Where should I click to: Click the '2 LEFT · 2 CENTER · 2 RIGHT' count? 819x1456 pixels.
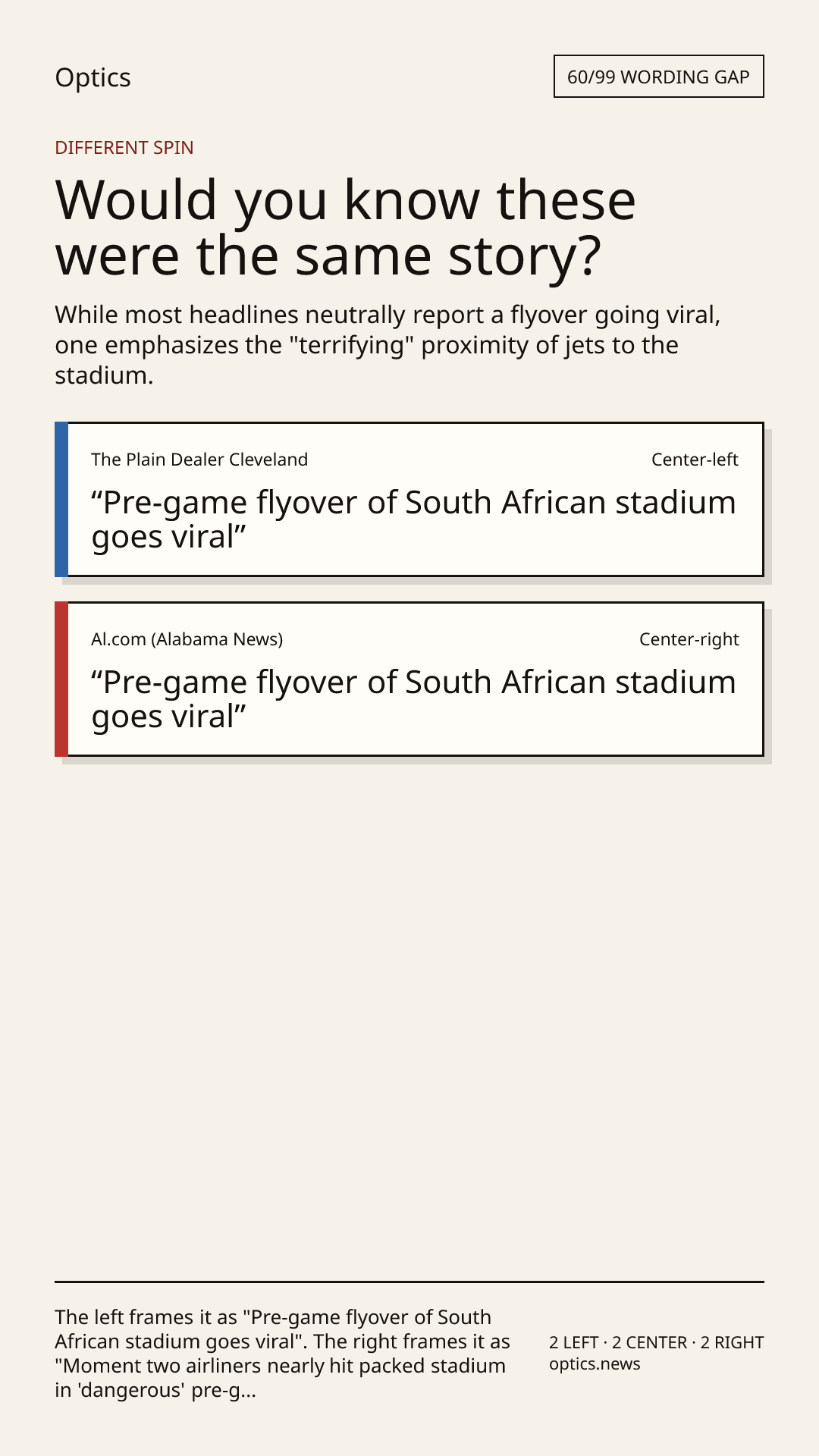tap(656, 1342)
